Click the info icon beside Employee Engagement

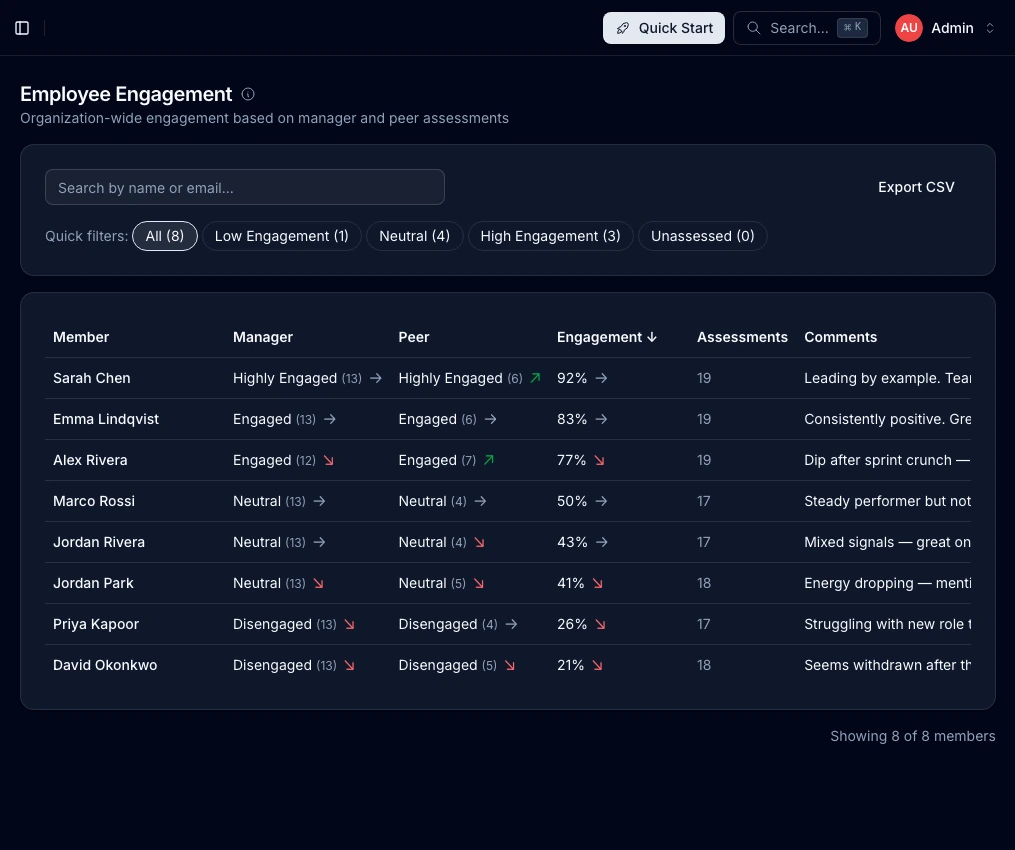(x=248, y=95)
